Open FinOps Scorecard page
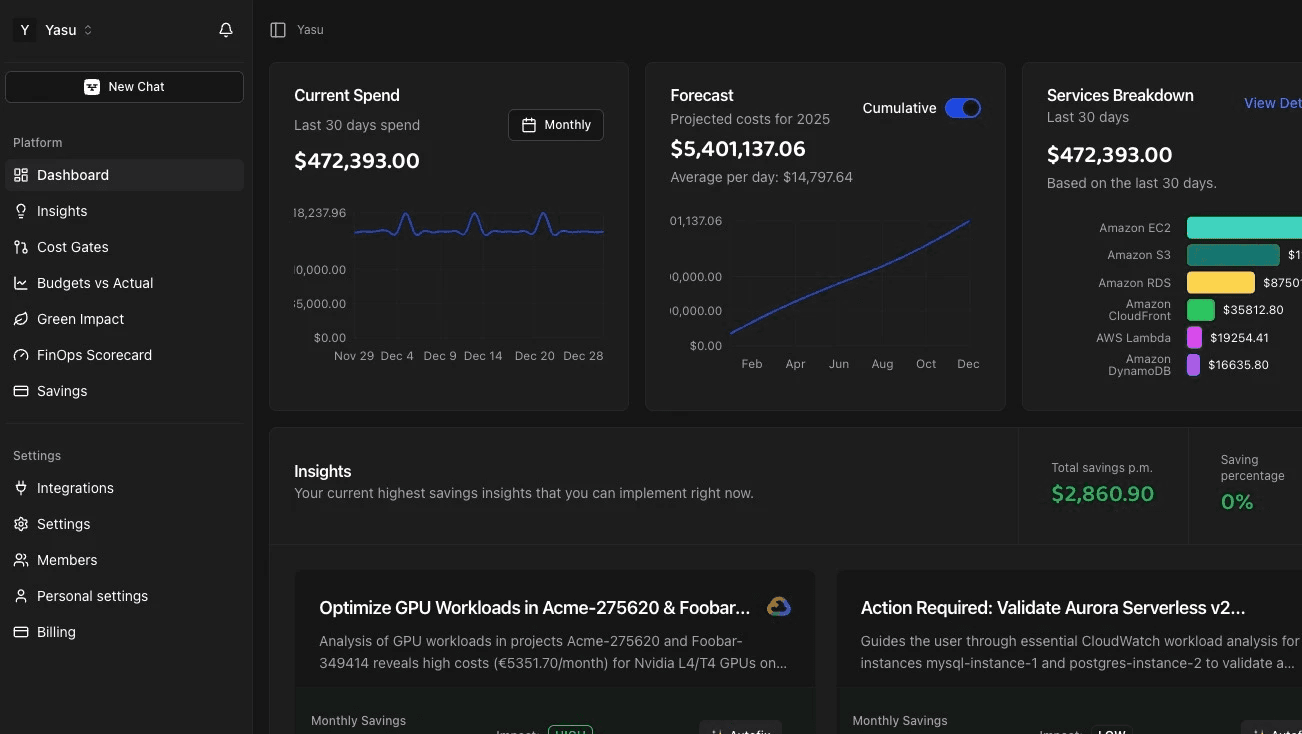Viewport: 1302px width, 734px height. (125, 355)
